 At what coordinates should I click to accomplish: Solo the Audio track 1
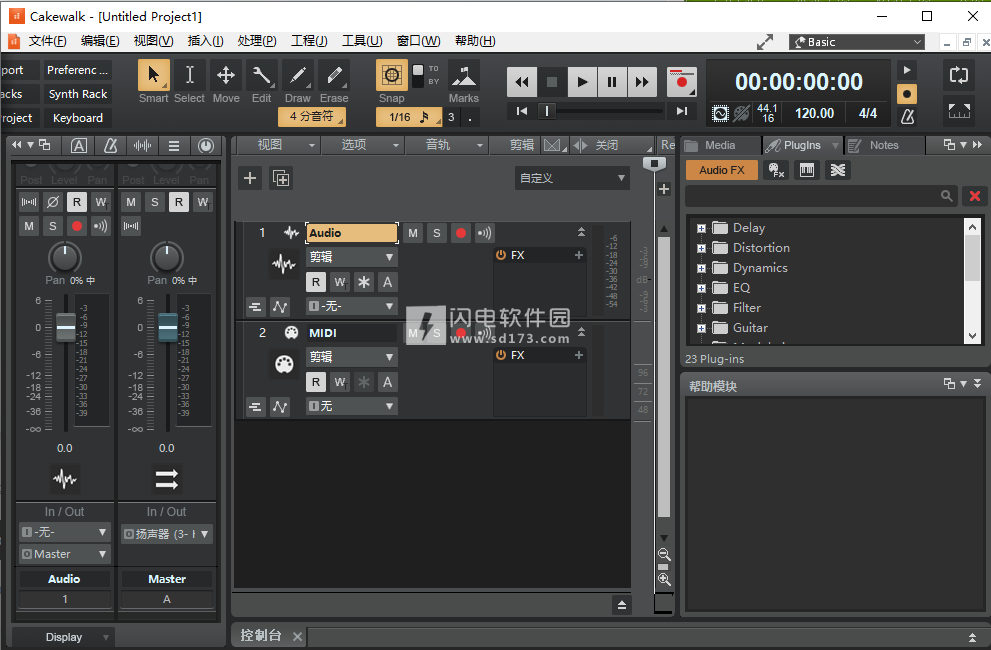437,233
